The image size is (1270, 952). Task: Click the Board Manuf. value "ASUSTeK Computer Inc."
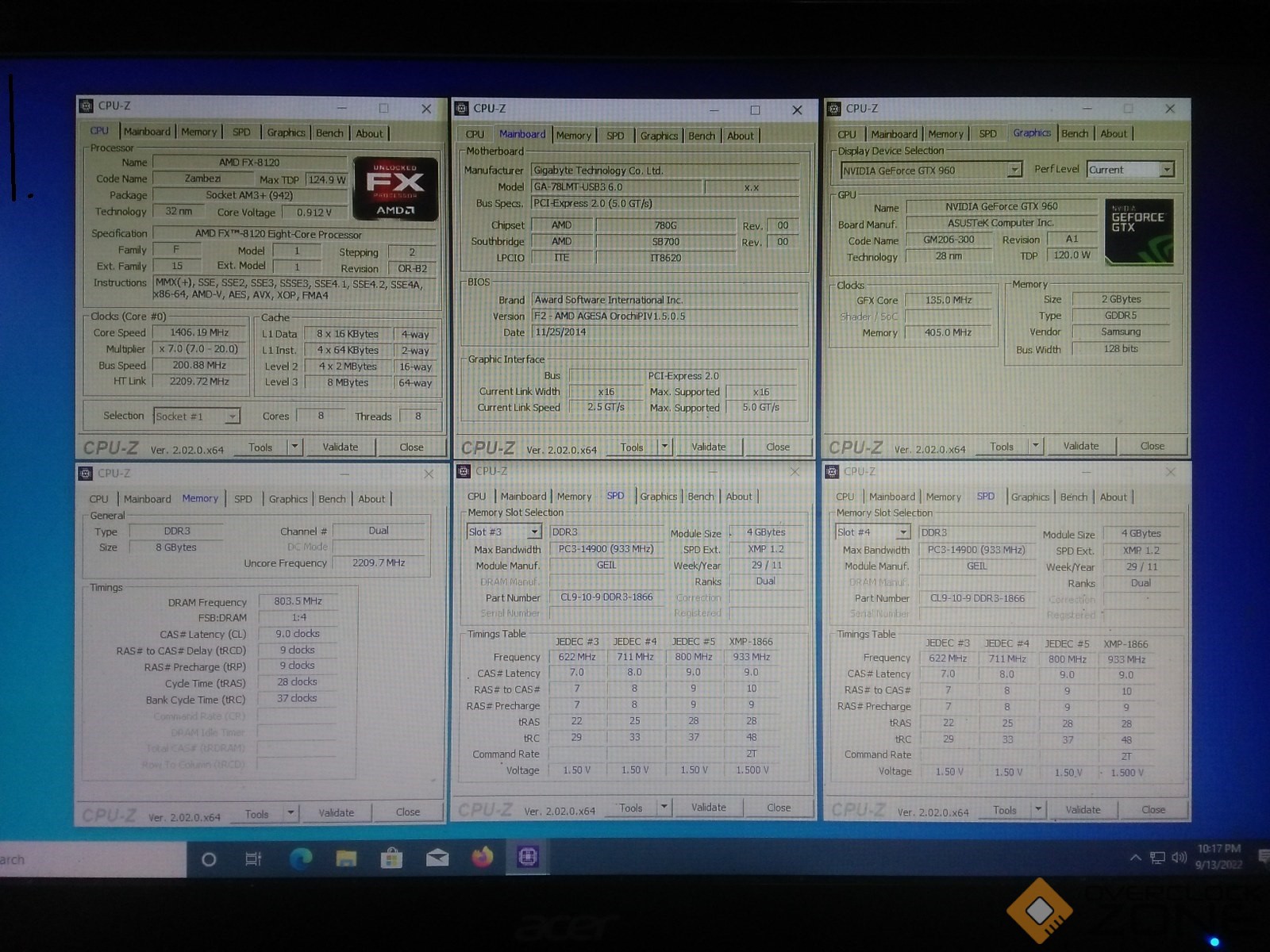(x=1000, y=223)
